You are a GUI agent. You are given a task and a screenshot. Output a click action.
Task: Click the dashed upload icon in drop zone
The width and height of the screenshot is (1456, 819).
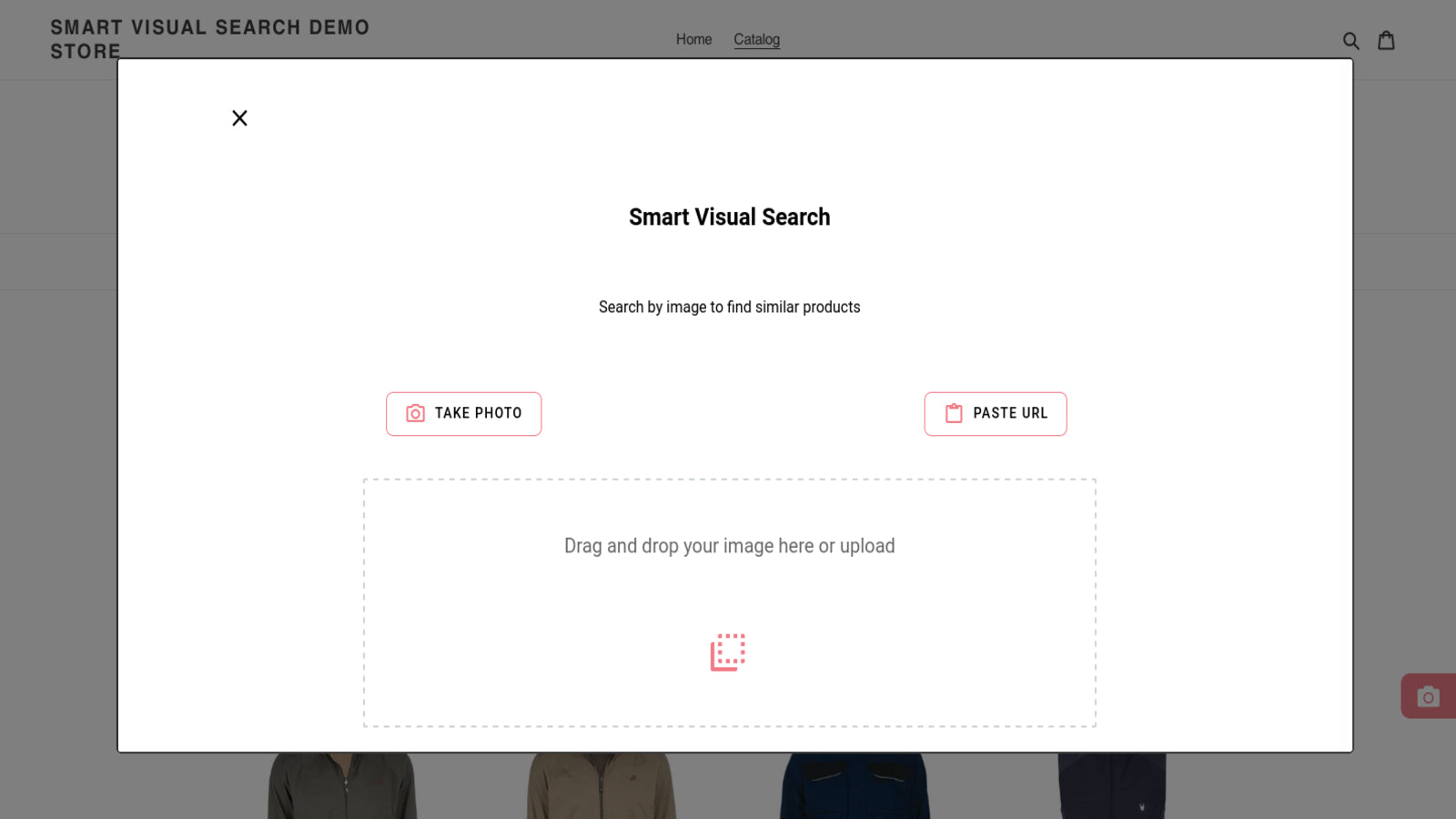(728, 652)
